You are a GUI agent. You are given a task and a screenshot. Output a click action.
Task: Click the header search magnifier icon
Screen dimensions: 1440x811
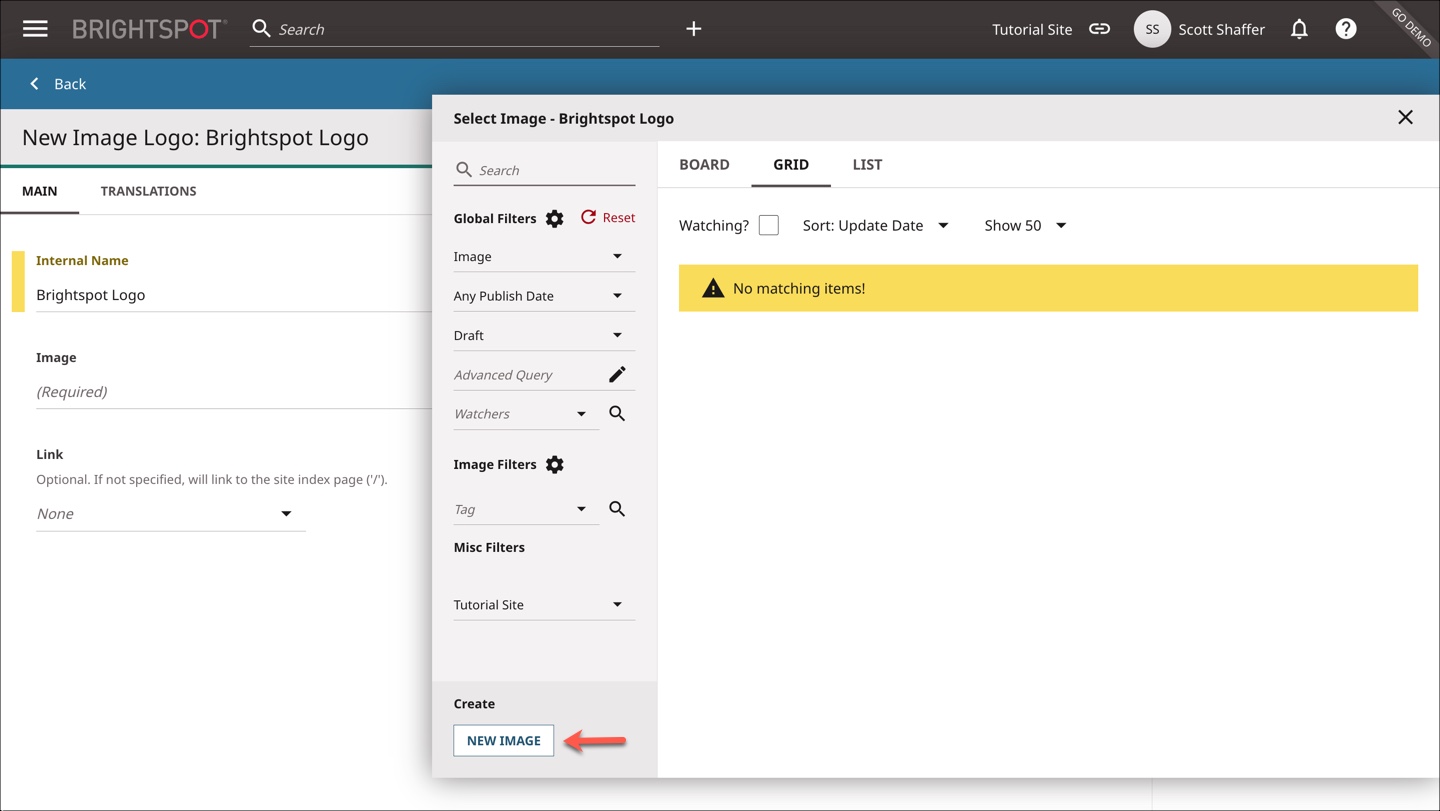point(261,29)
